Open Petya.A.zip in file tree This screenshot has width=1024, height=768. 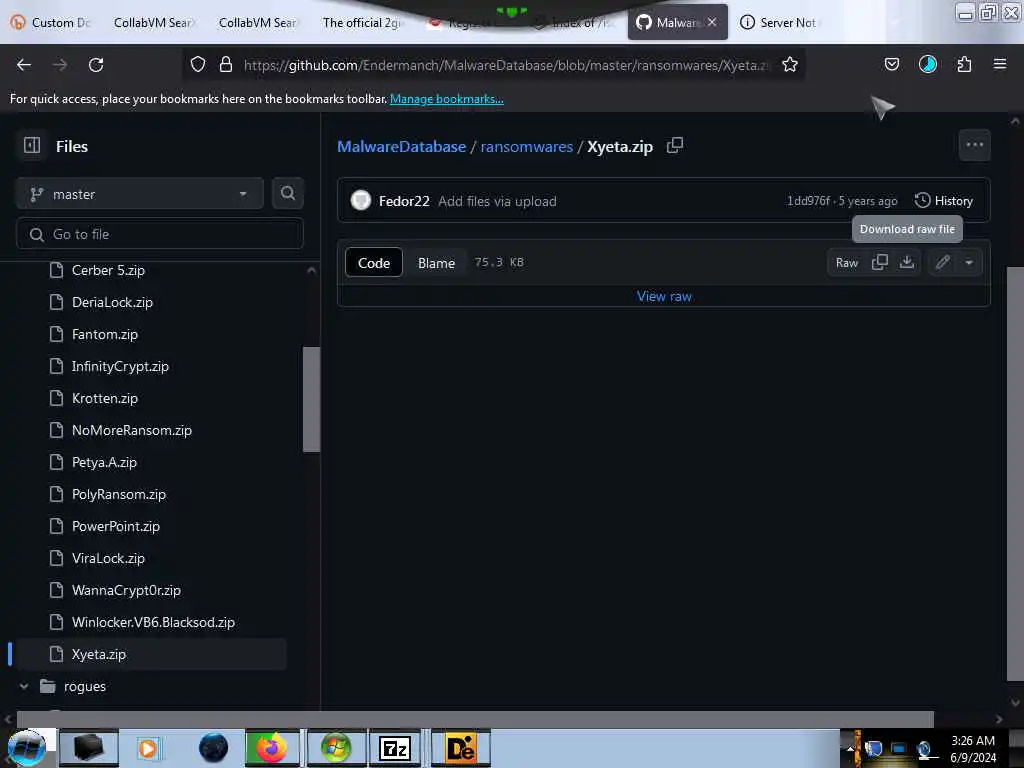coord(104,462)
